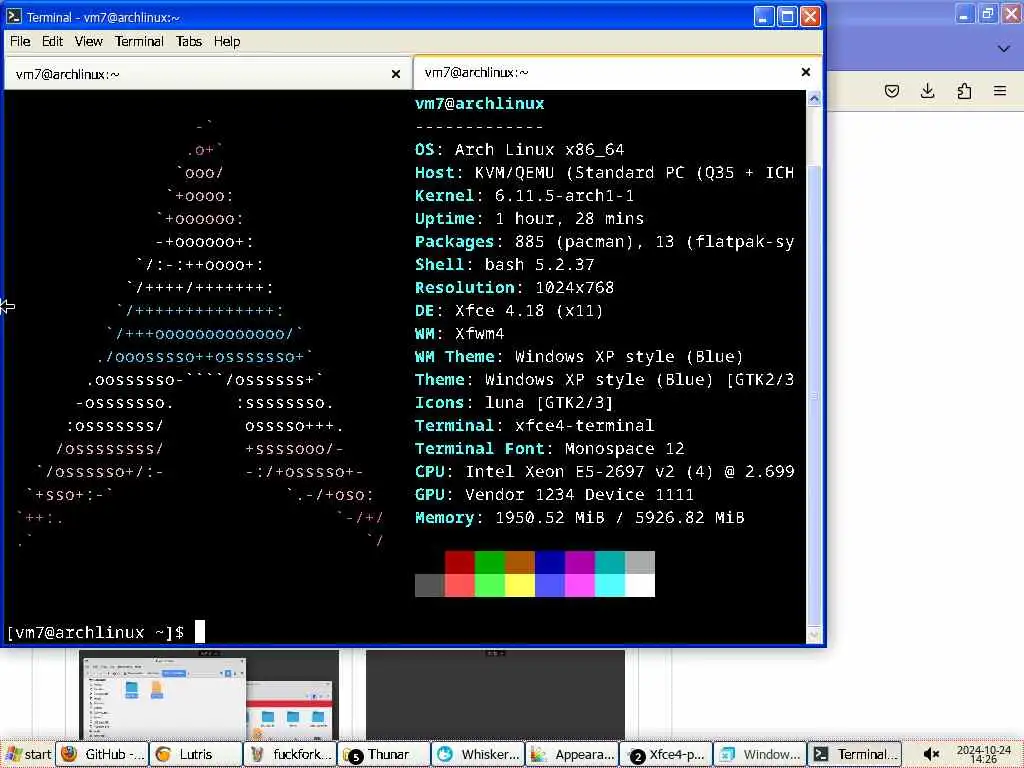Open the Tabs menu
This screenshot has height=768, width=1024.
(189, 41)
